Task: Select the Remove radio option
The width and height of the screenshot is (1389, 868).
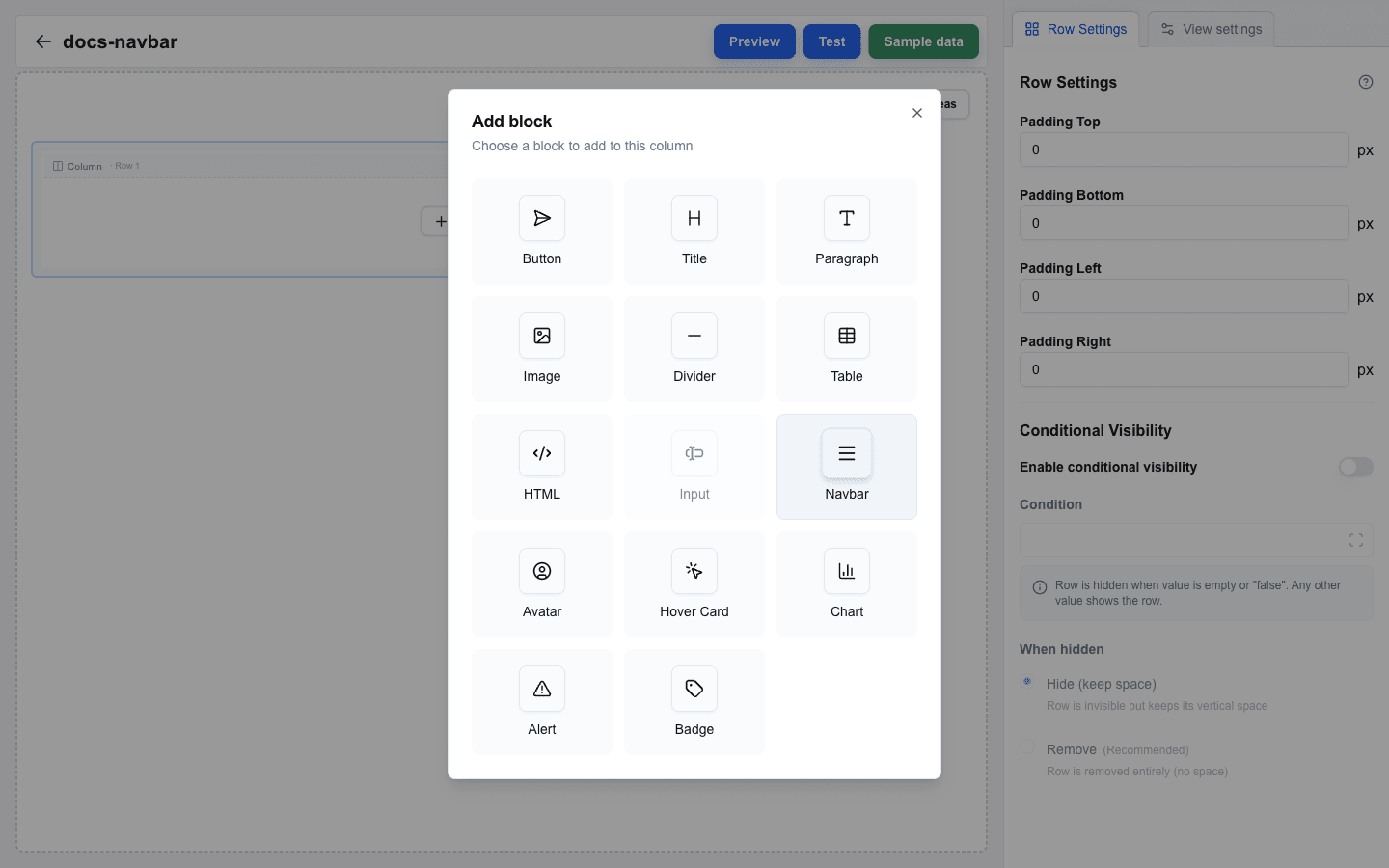Action: (1028, 747)
